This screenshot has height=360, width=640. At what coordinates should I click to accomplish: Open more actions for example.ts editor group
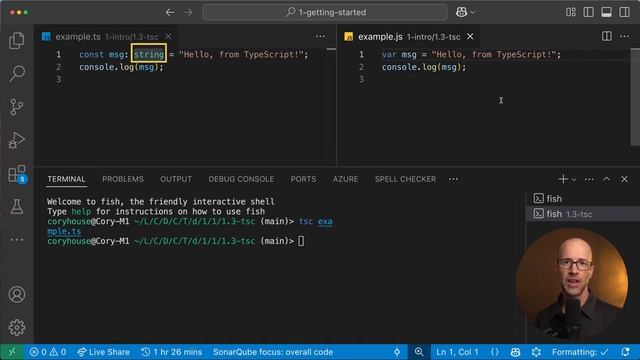coord(320,37)
